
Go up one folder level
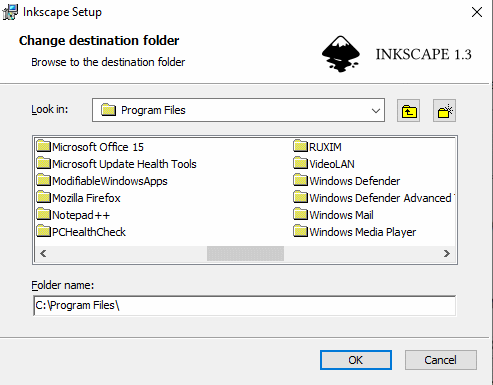coord(408,111)
